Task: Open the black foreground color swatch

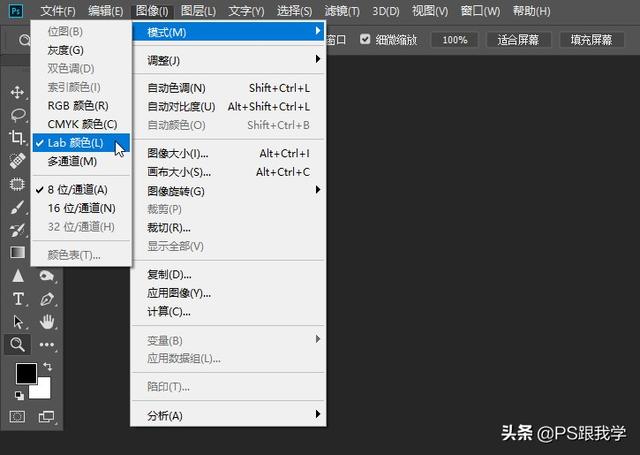Action: (25, 373)
